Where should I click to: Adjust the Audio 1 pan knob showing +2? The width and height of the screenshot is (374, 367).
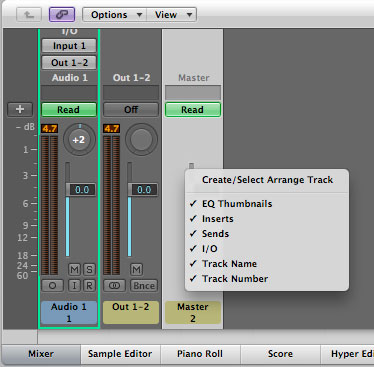click(x=79, y=140)
